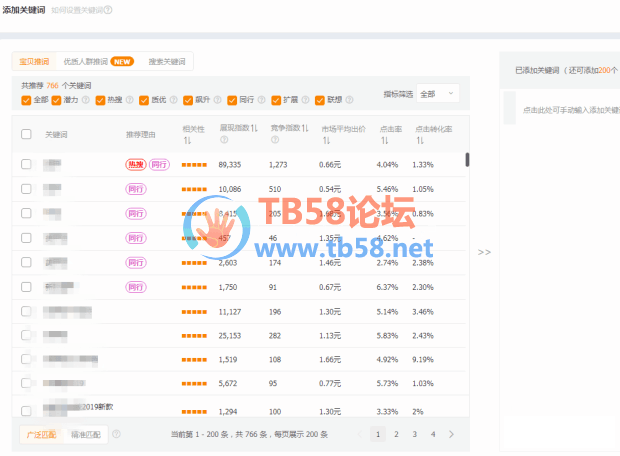The image size is (620, 456).
Task: Click the help icon next to 飙升
Action: (217, 100)
